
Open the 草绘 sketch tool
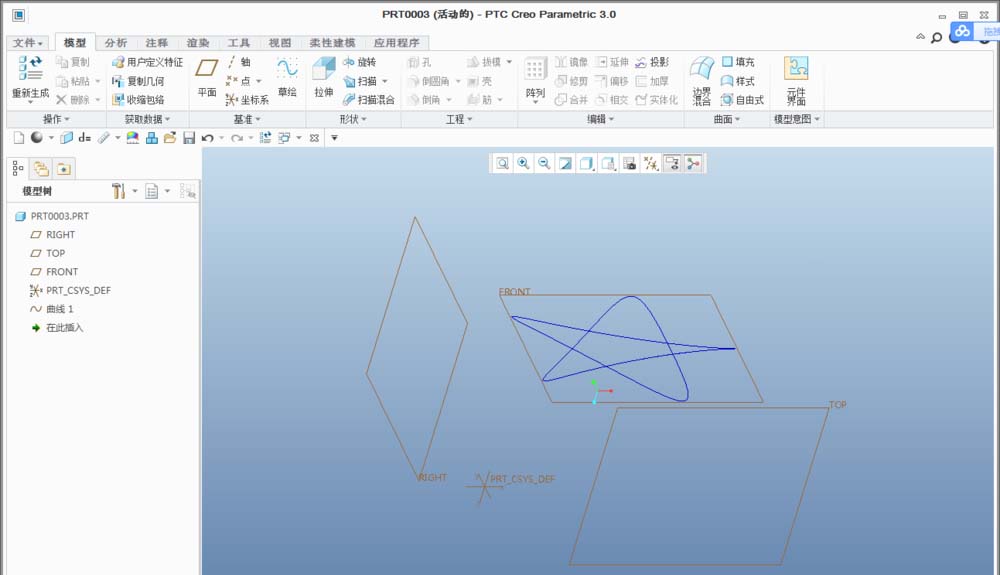[287, 77]
